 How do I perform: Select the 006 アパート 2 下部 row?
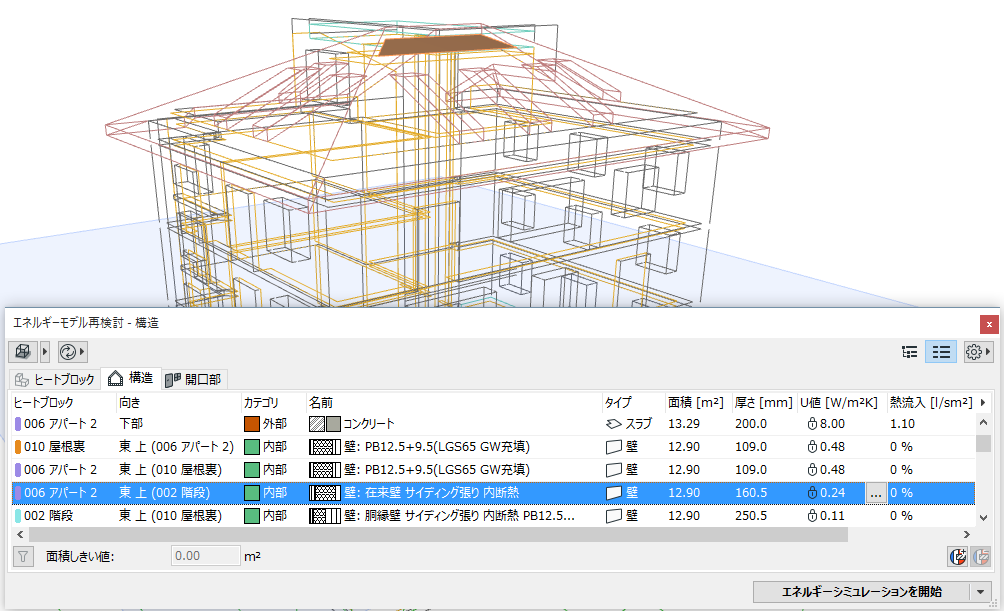point(493,424)
